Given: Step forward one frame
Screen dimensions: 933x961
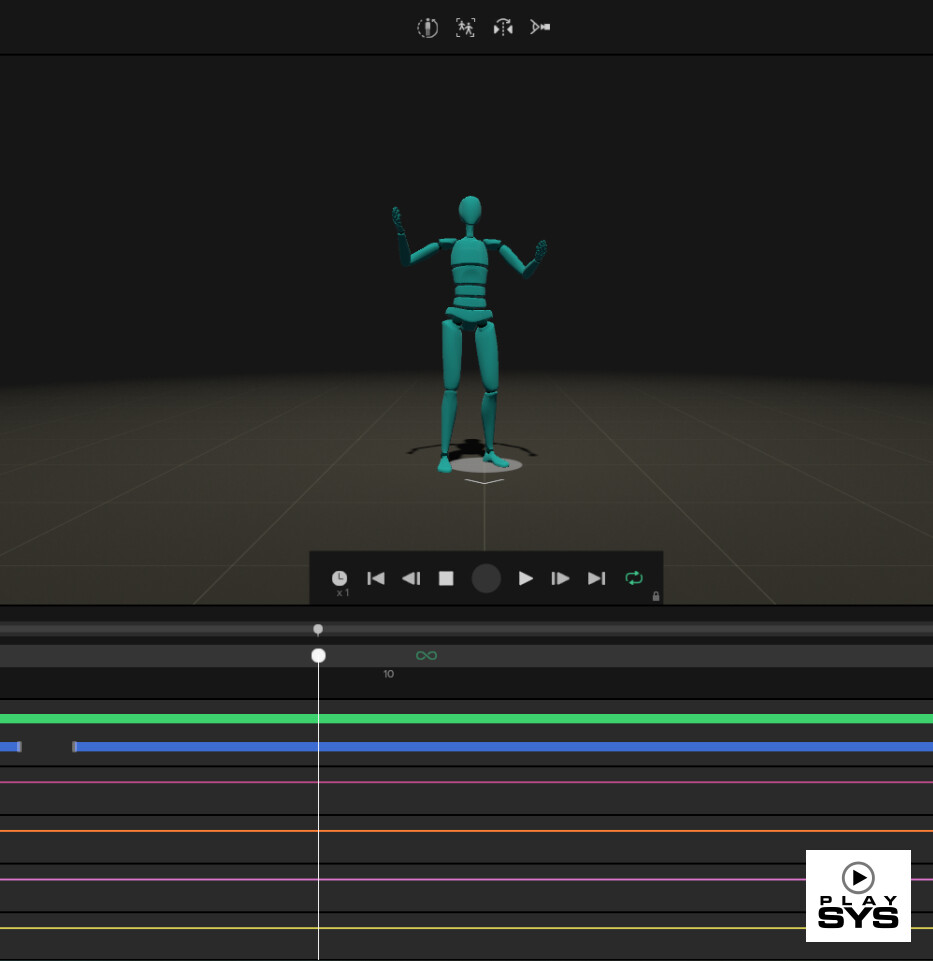Looking at the screenshot, I should tap(560, 578).
